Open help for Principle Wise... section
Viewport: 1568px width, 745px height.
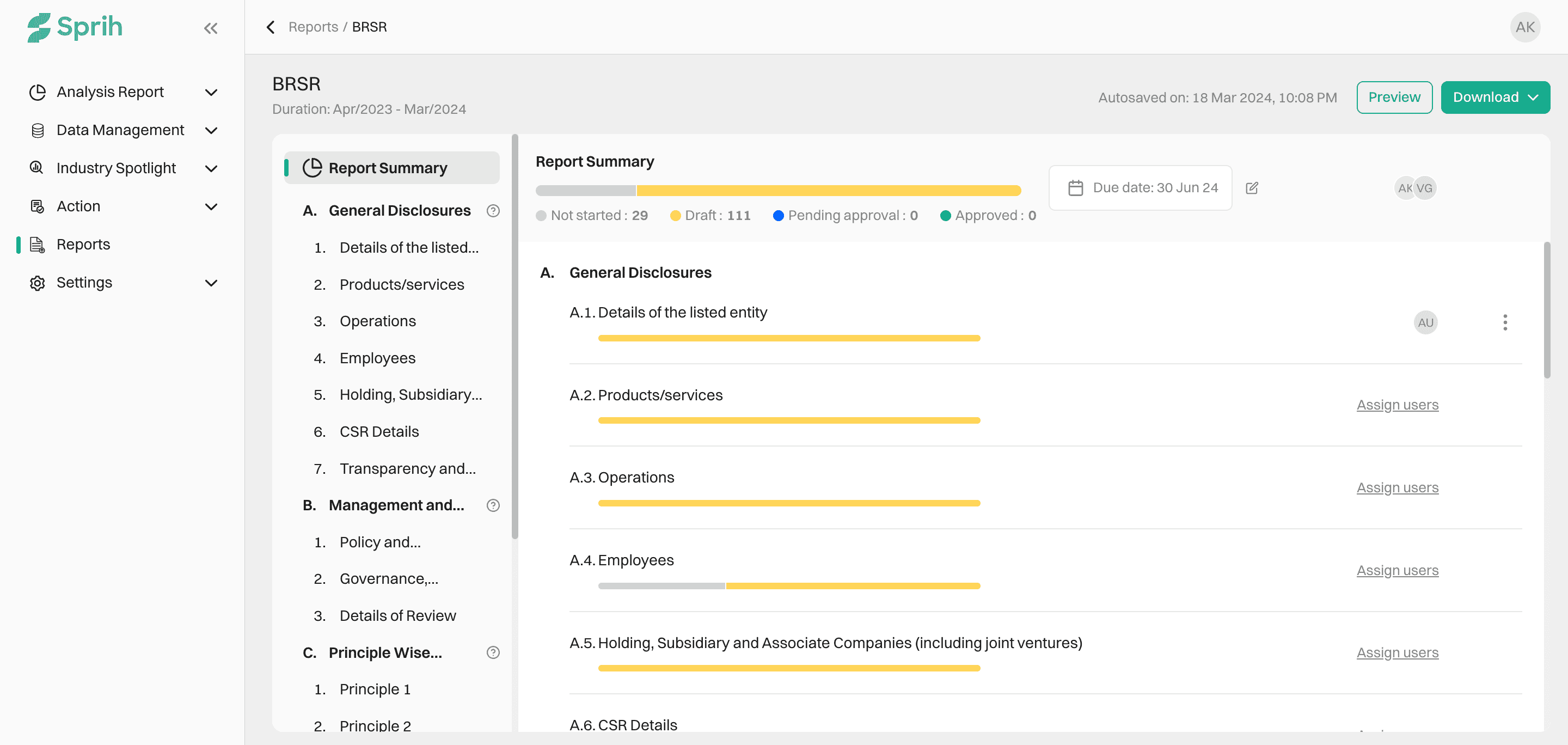(x=493, y=652)
